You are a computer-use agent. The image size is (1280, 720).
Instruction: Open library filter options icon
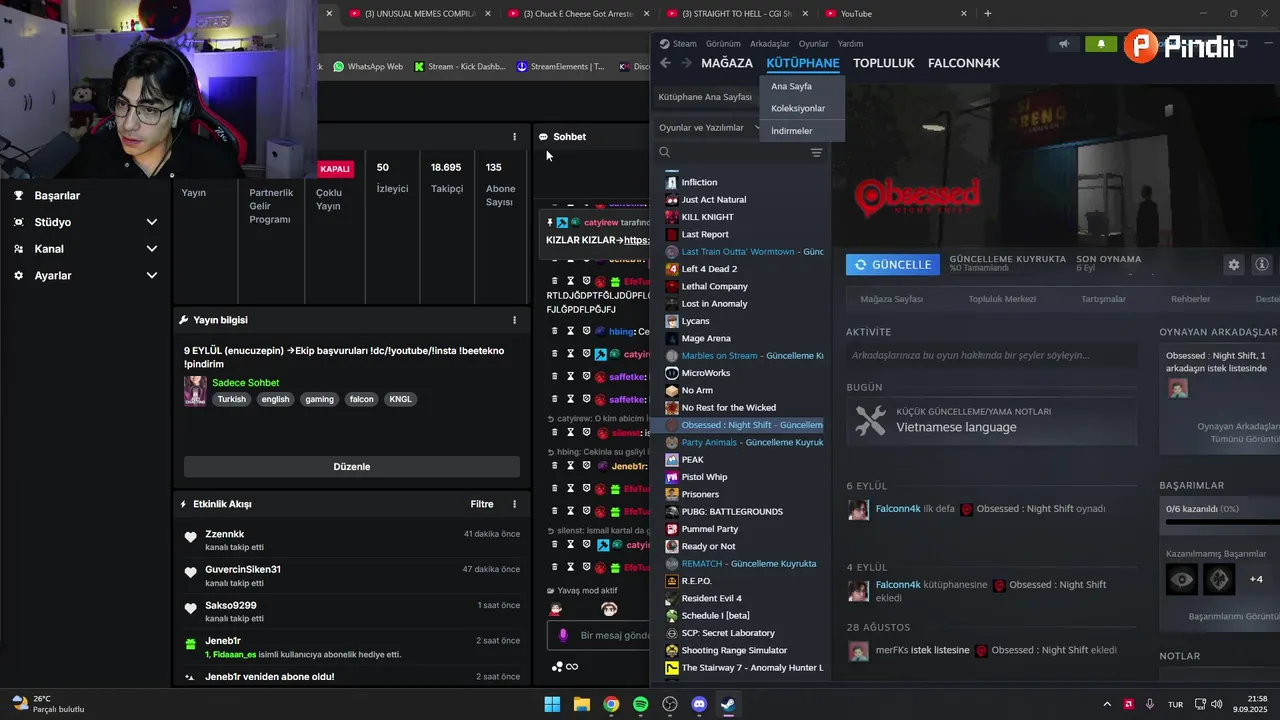(816, 152)
